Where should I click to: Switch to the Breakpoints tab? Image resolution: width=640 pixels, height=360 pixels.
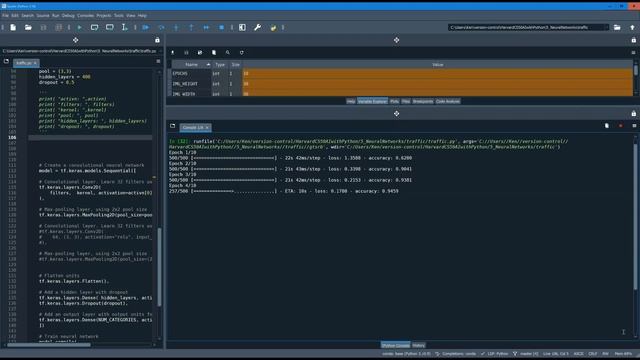point(423,101)
